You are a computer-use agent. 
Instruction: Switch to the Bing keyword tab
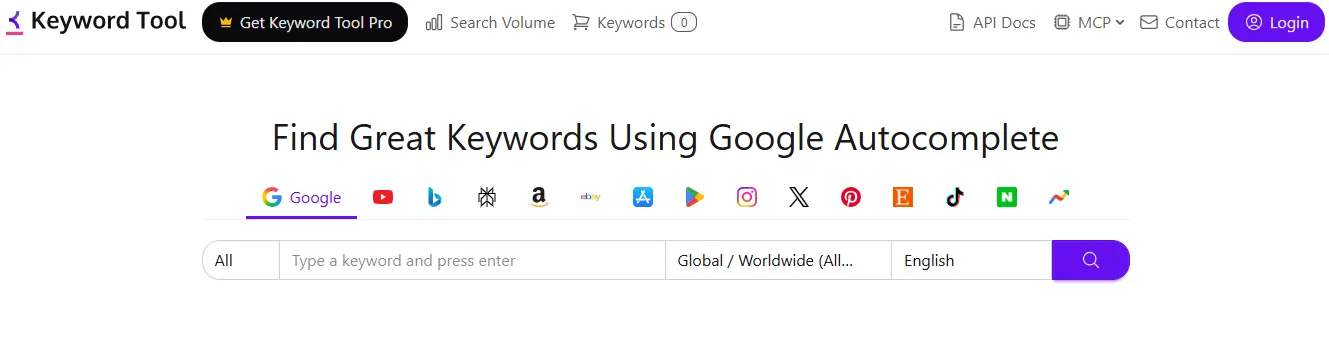point(435,198)
